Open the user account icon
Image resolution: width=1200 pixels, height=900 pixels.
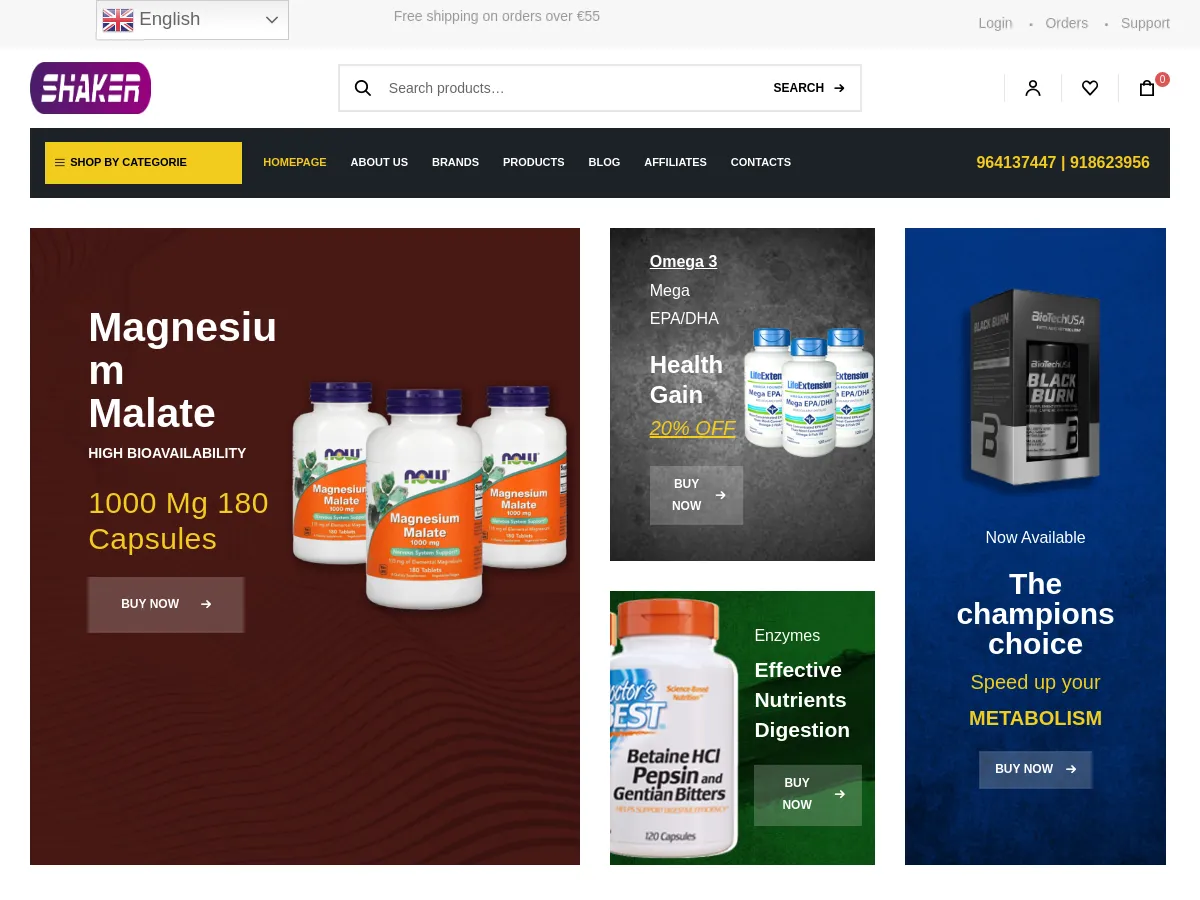point(1033,88)
